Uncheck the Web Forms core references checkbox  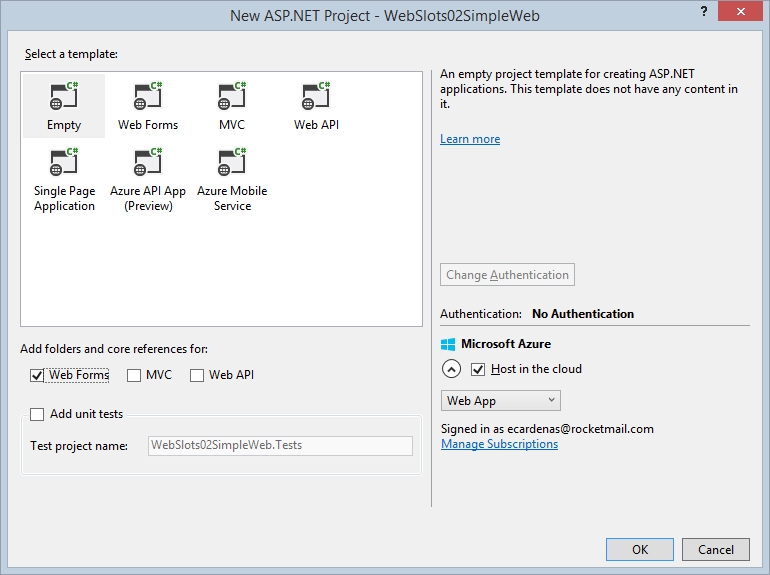pos(37,376)
